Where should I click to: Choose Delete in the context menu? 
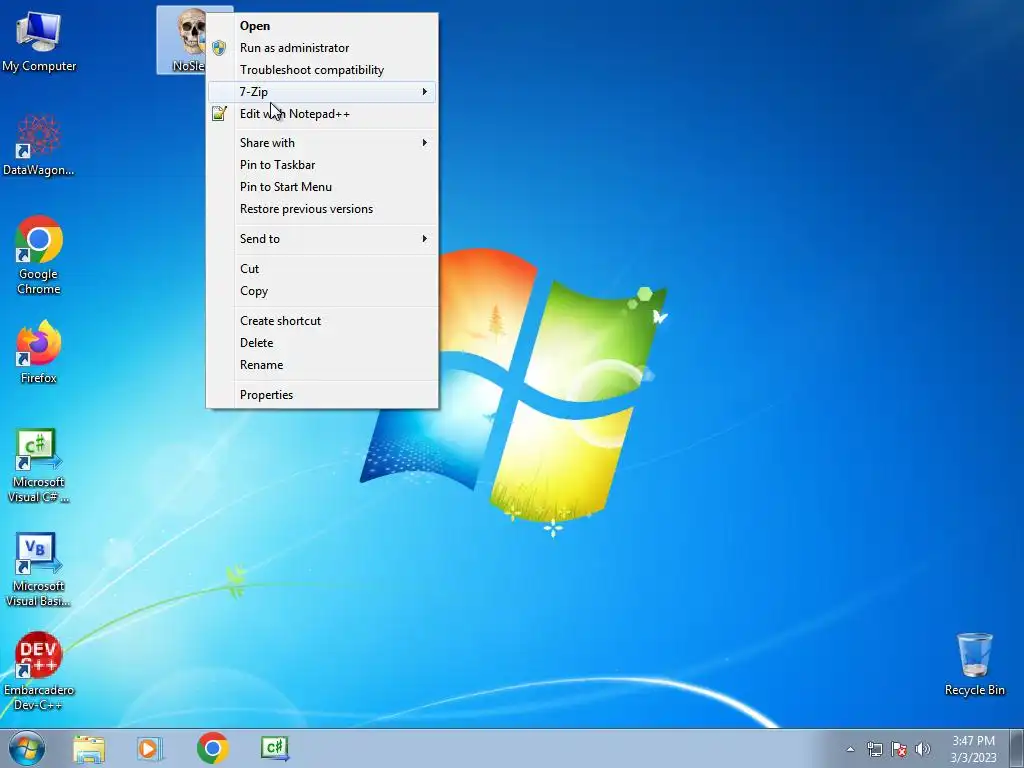(322, 343)
